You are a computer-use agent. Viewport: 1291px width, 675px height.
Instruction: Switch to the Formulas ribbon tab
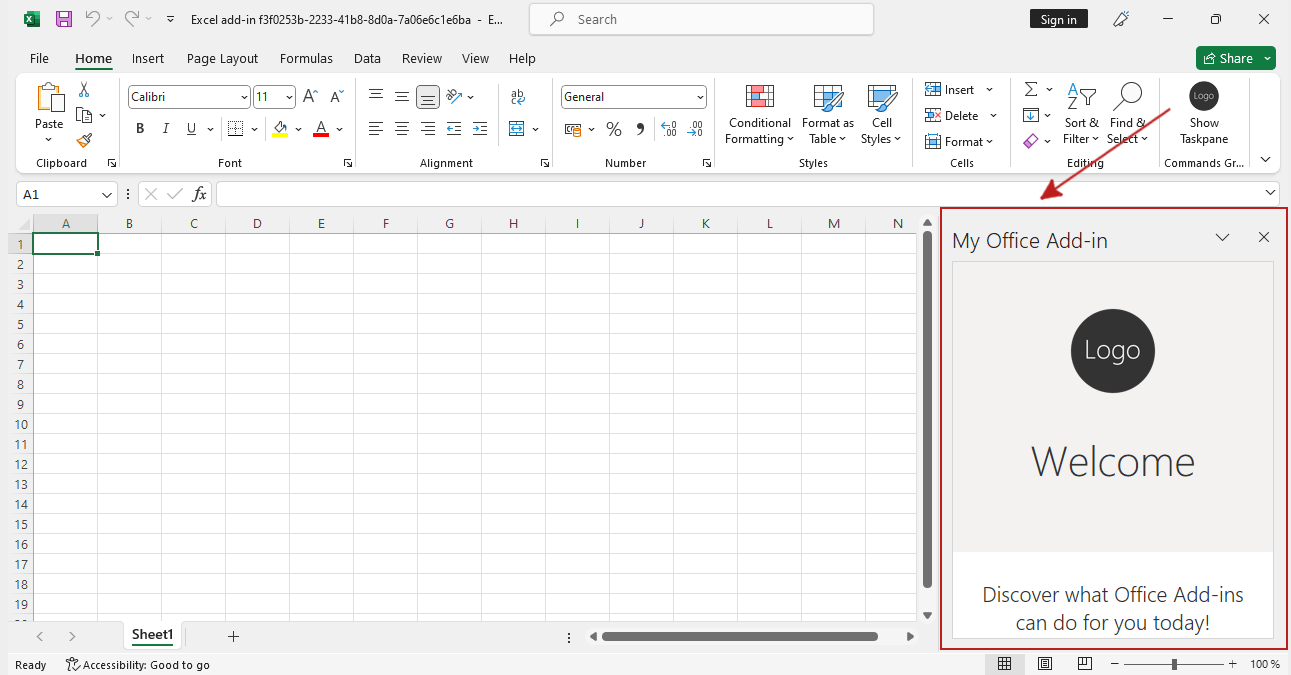tap(306, 58)
